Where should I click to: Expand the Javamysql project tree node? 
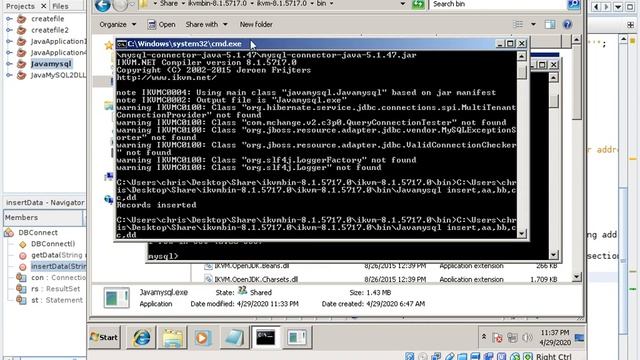point(9,64)
